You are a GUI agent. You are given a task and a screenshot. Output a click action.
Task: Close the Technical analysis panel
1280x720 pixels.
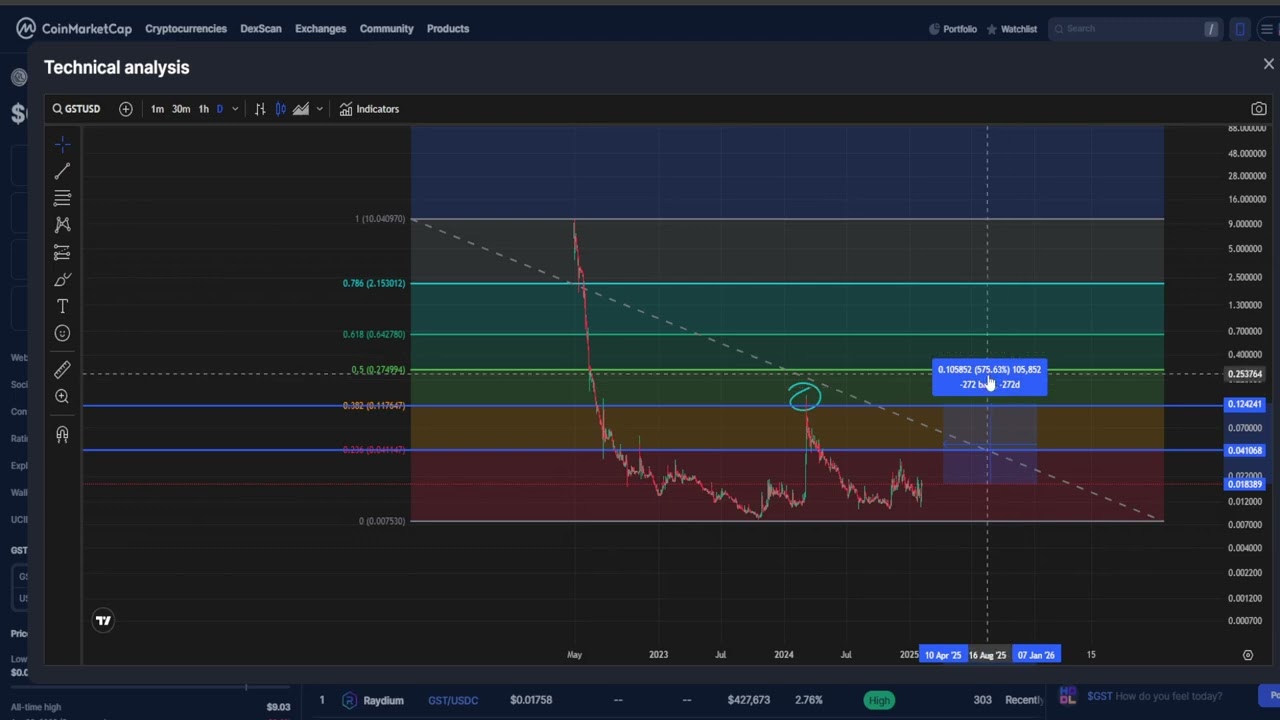tap(1268, 65)
